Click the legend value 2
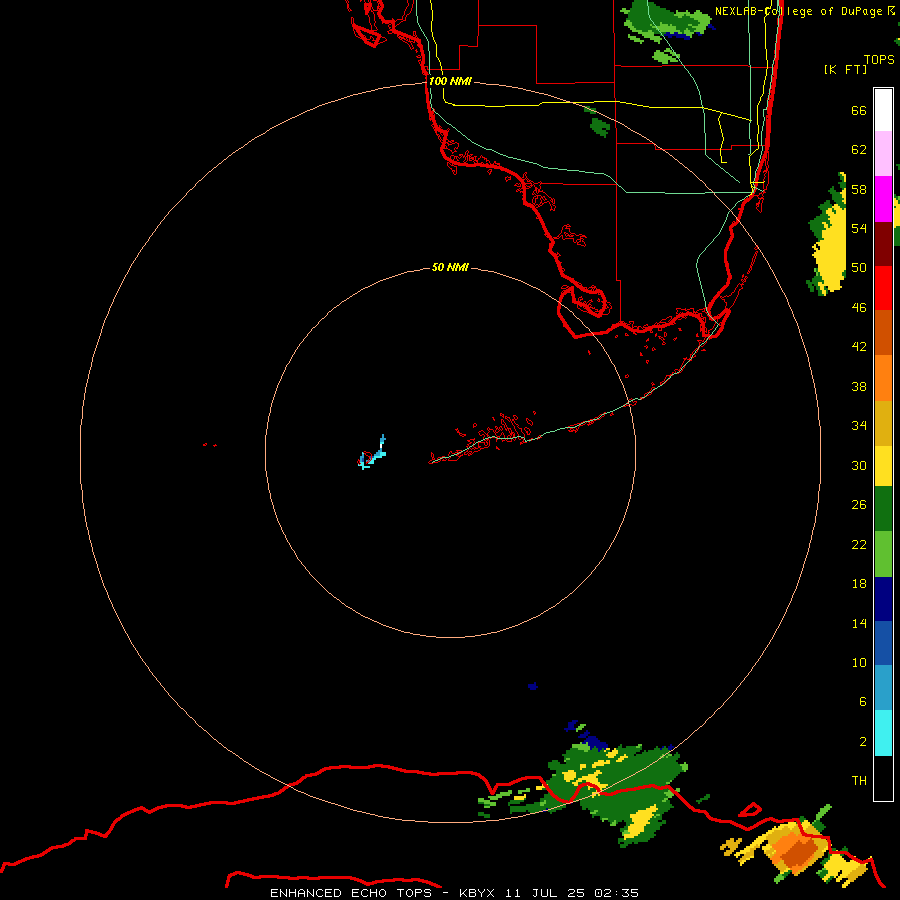The image size is (900, 900). pos(862,742)
